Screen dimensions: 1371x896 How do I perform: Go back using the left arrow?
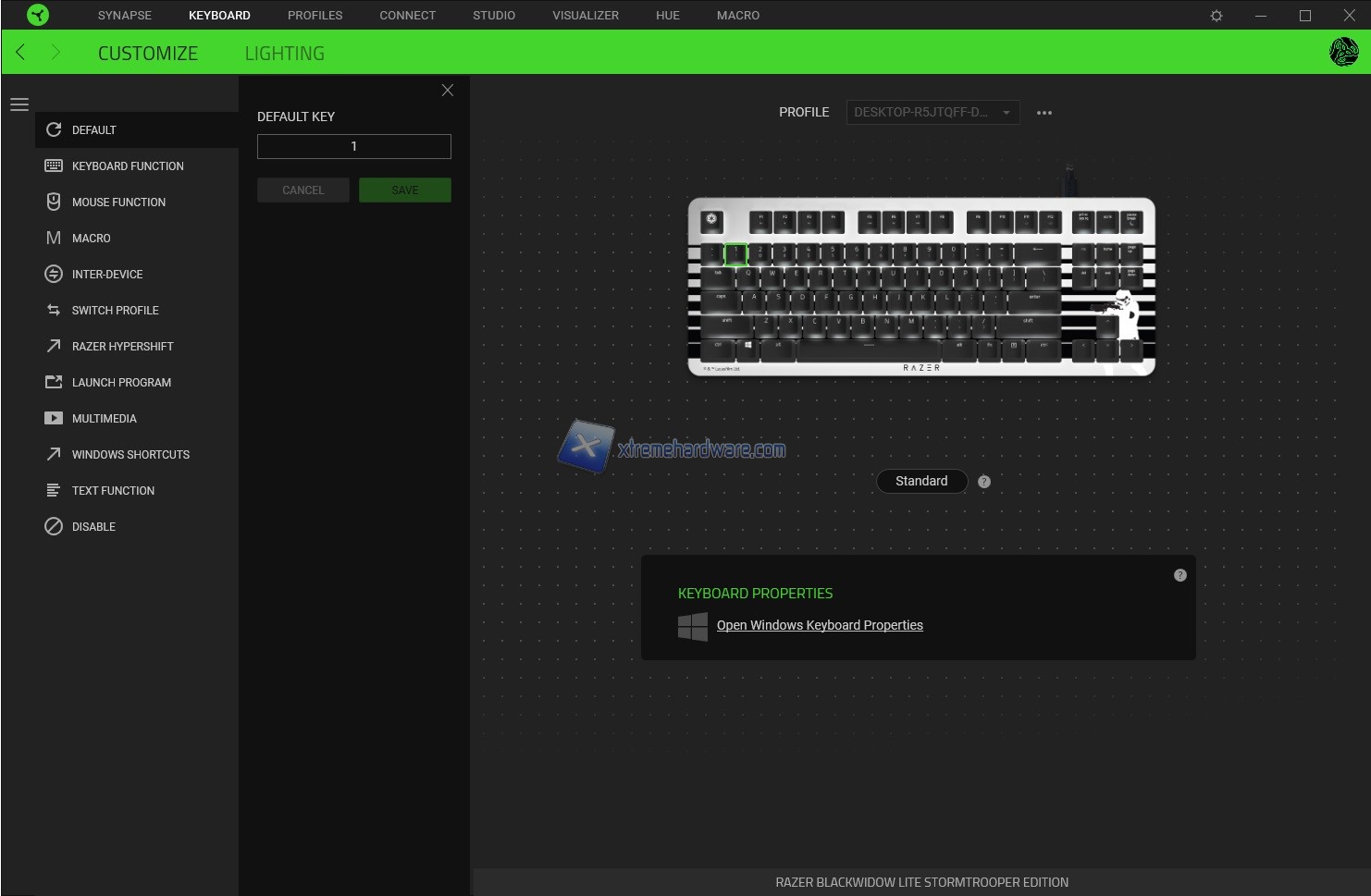point(20,53)
